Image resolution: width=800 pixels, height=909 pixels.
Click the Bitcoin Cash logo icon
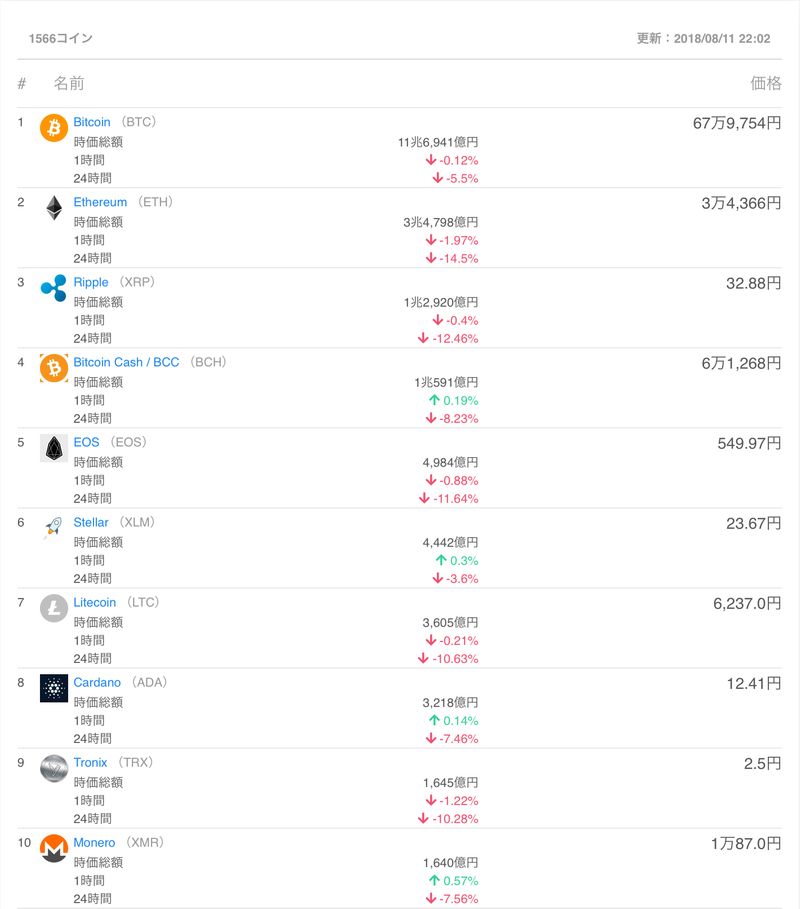pos(54,368)
